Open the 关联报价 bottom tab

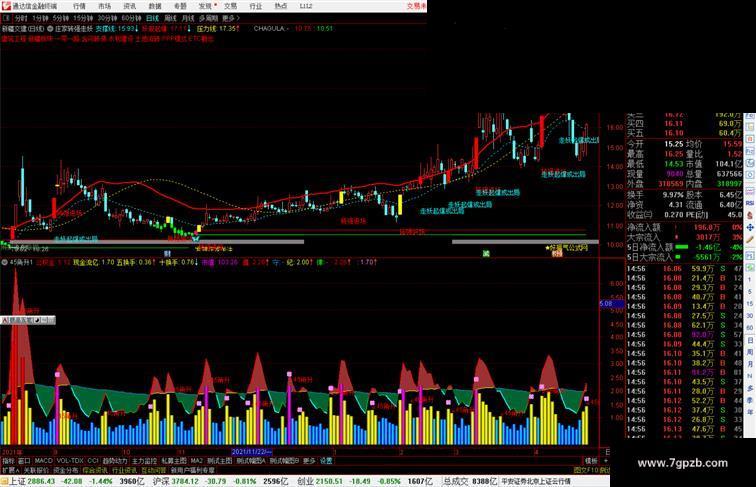pos(36,470)
